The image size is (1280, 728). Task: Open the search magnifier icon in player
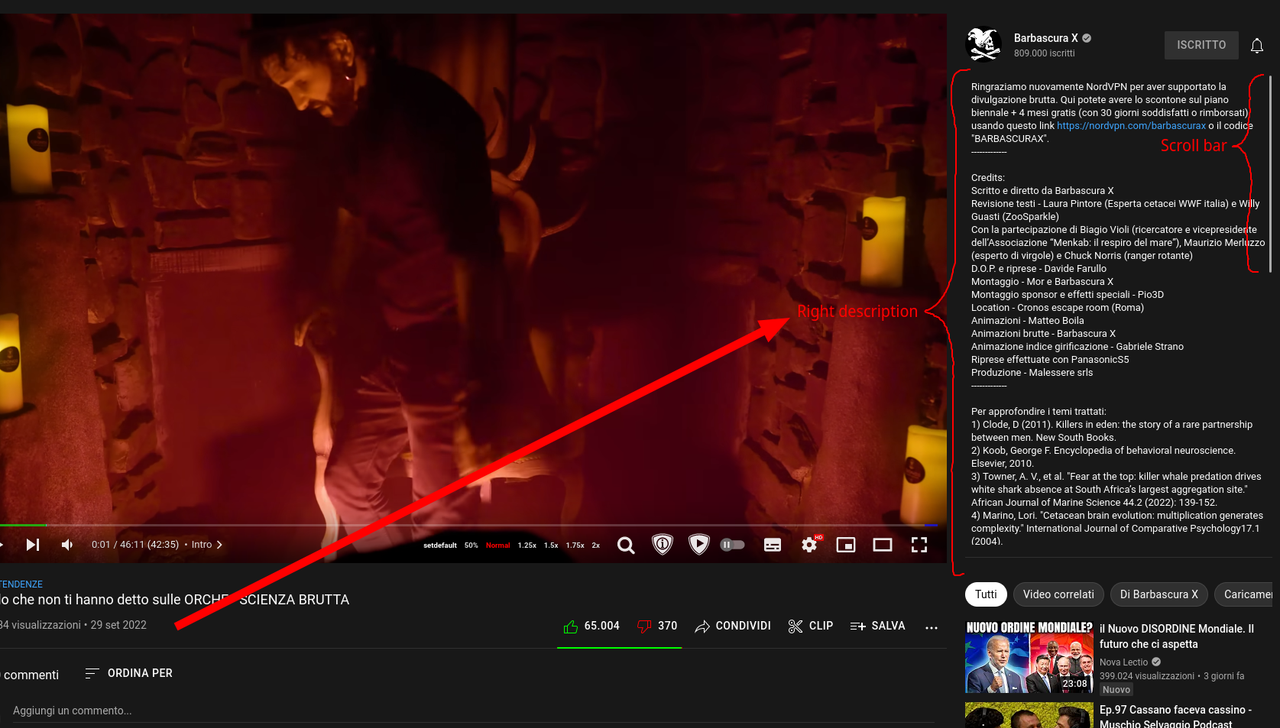click(x=626, y=545)
